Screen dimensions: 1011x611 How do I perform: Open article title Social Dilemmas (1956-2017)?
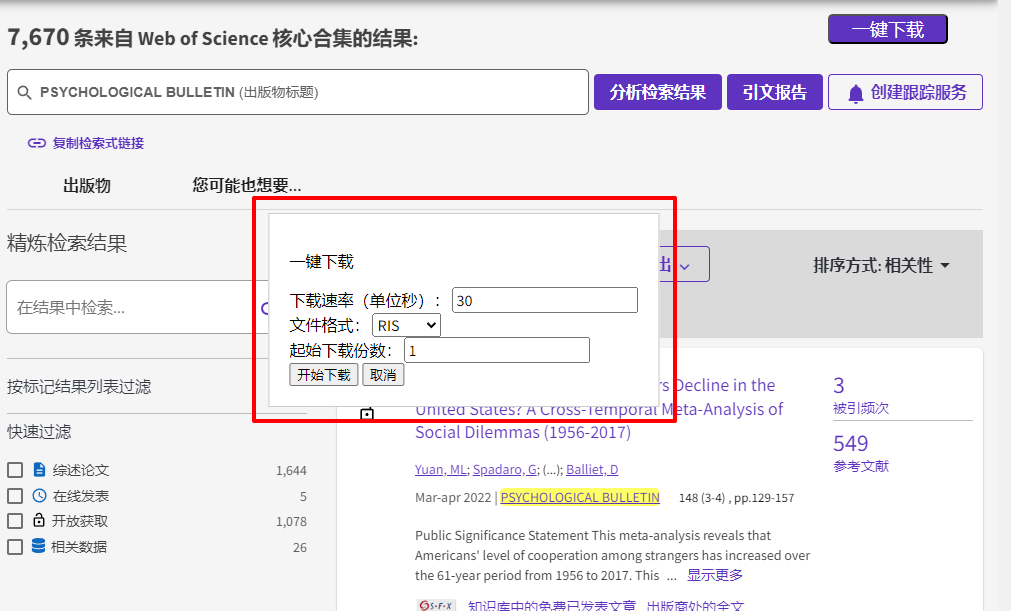(523, 432)
